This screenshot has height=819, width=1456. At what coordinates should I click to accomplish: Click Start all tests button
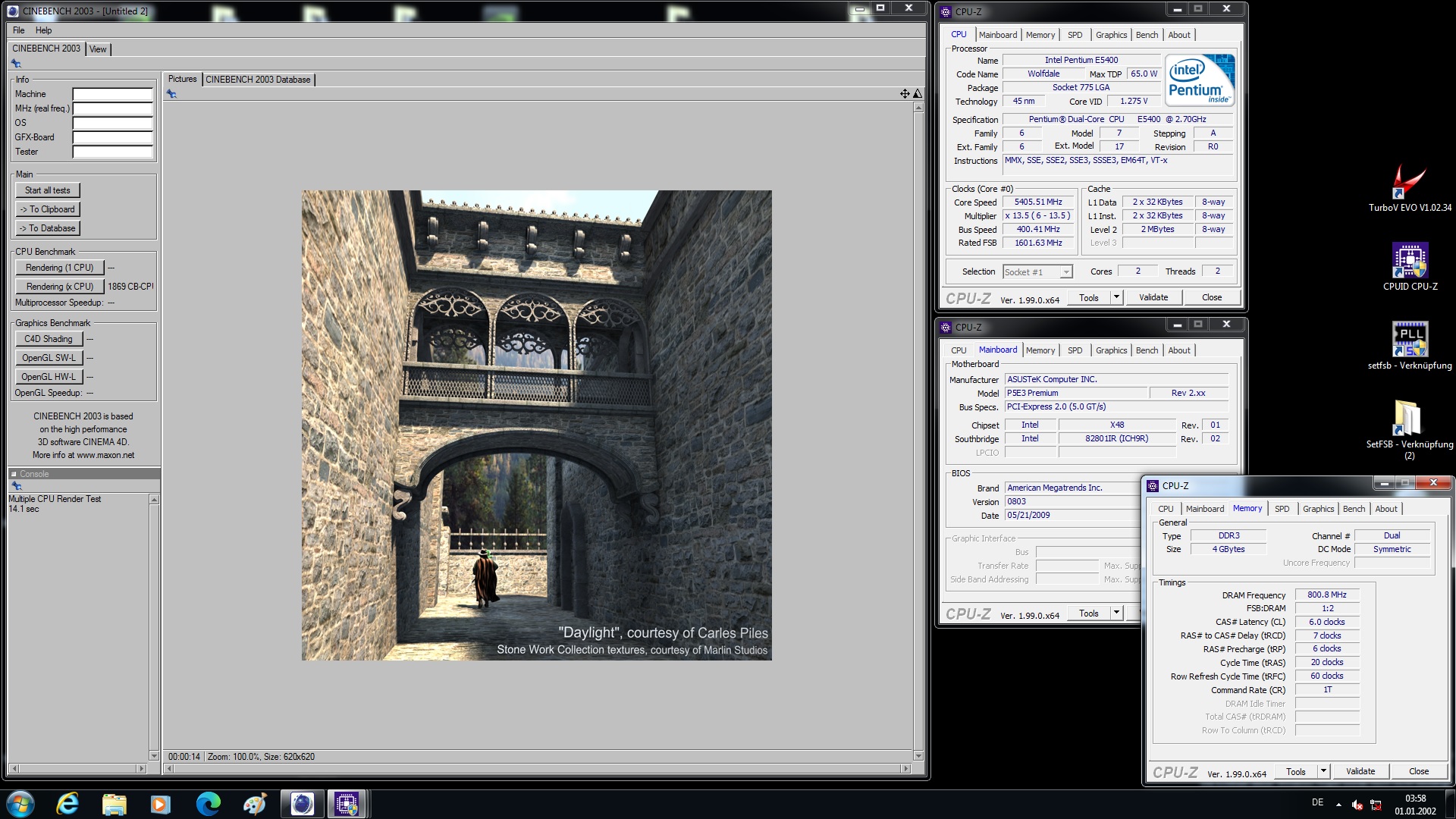tap(48, 190)
